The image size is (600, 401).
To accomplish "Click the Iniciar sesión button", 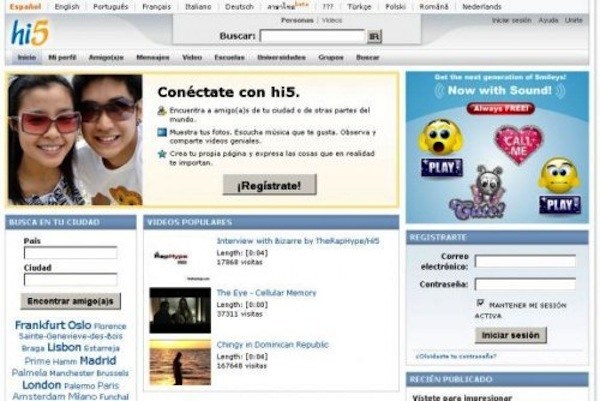I will coord(510,335).
